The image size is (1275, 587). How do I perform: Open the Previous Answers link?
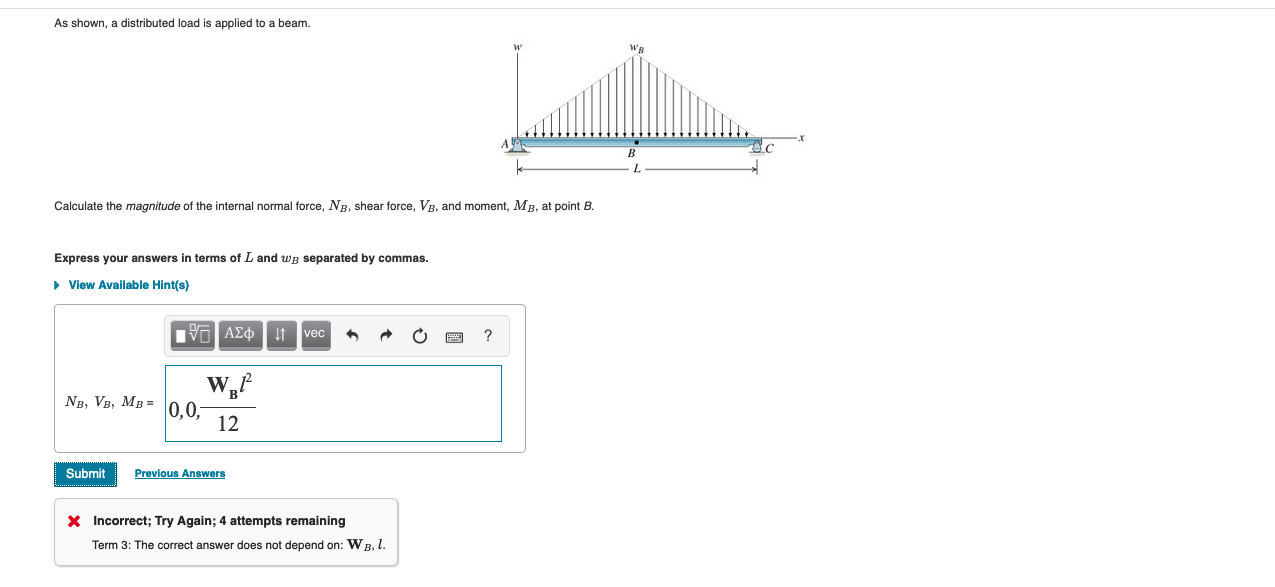180,474
